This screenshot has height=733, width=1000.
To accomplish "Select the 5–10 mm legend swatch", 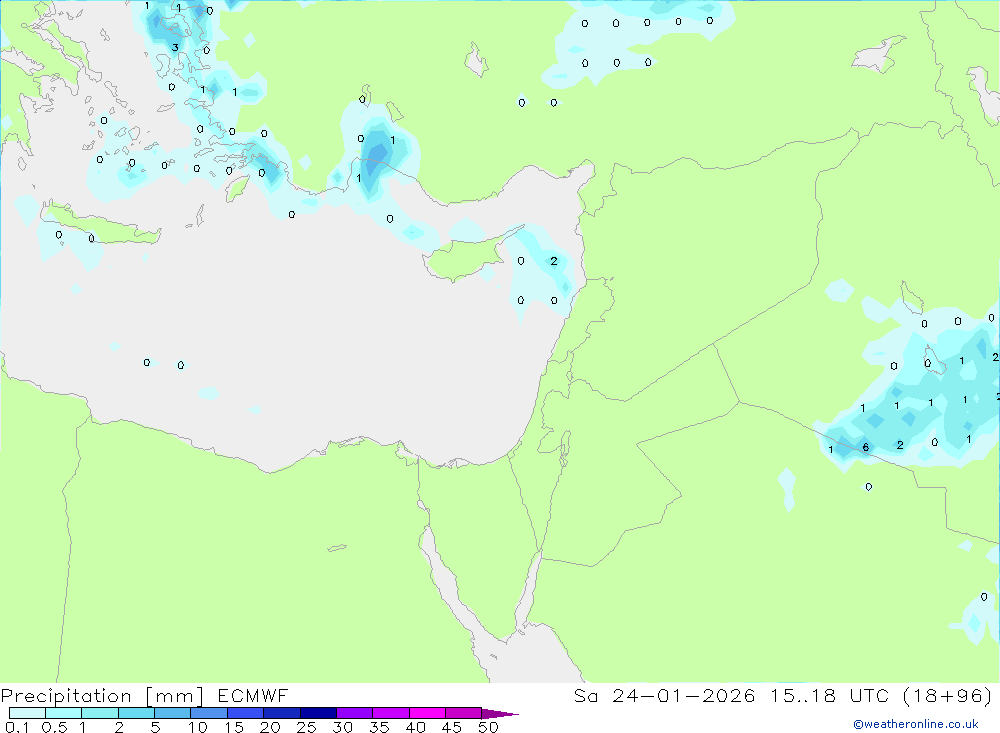I will (173, 713).
